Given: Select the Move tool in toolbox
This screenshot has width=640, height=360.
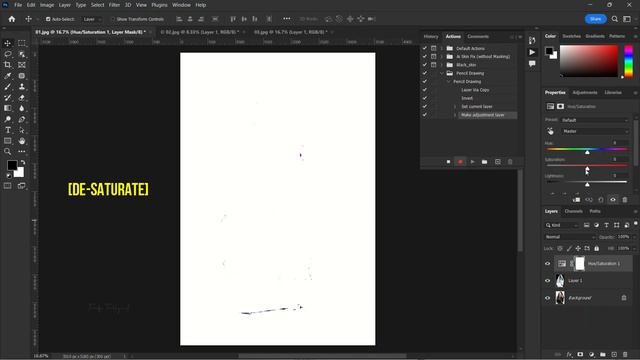Looking at the screenshot, I should click(x=8, y=43).
